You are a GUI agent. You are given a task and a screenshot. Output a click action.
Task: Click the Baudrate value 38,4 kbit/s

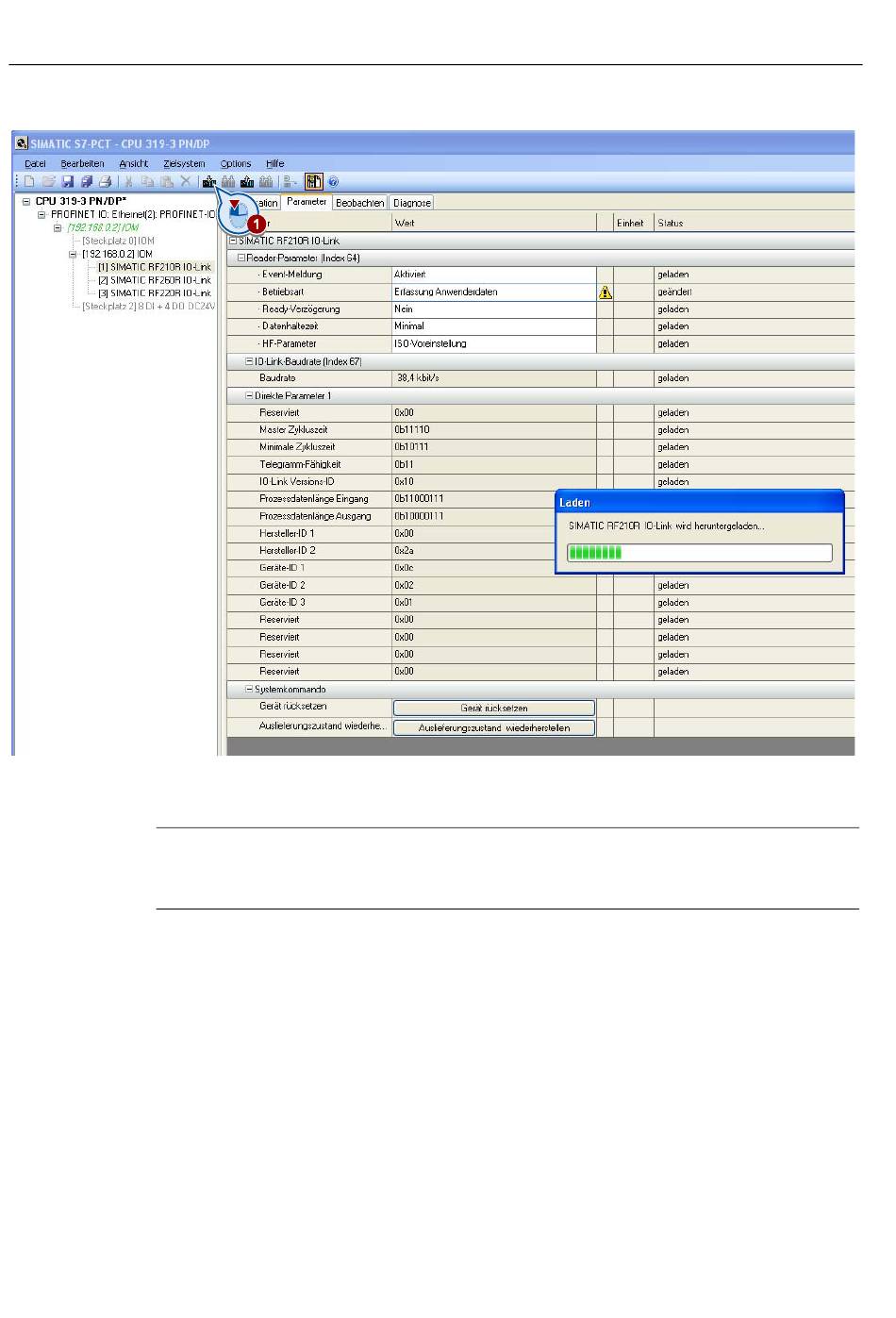pos(494,378)
